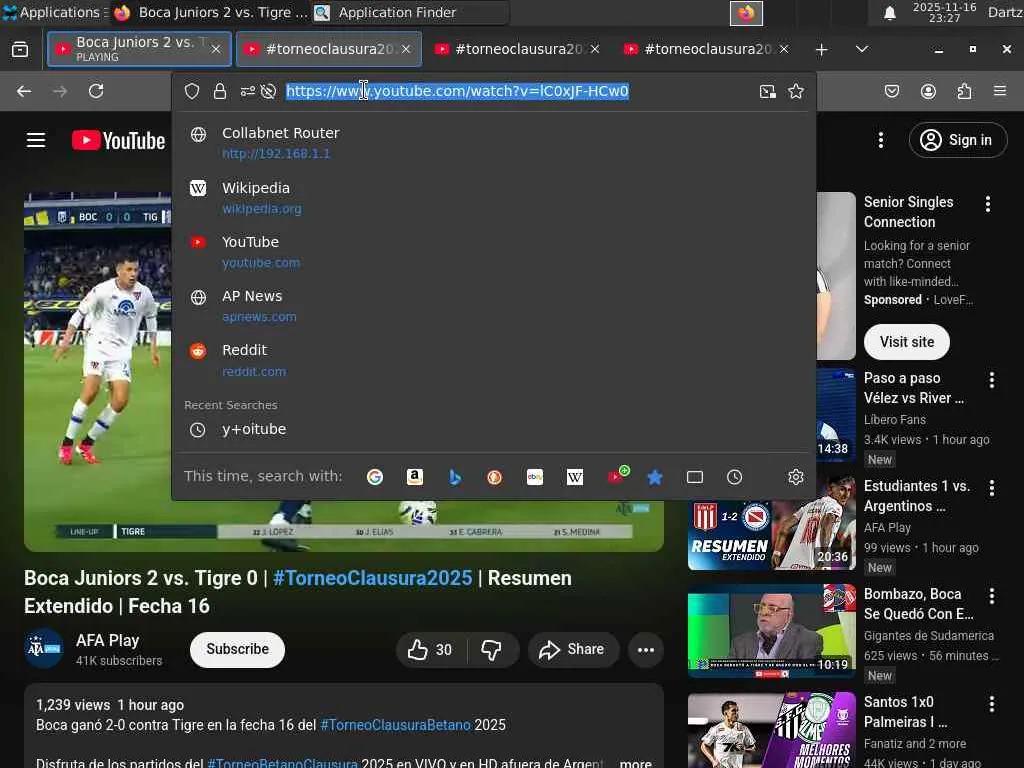Open the Firefox account icon
The image size is (1024, 768).
pyautogui.click(x=928, y=91)
